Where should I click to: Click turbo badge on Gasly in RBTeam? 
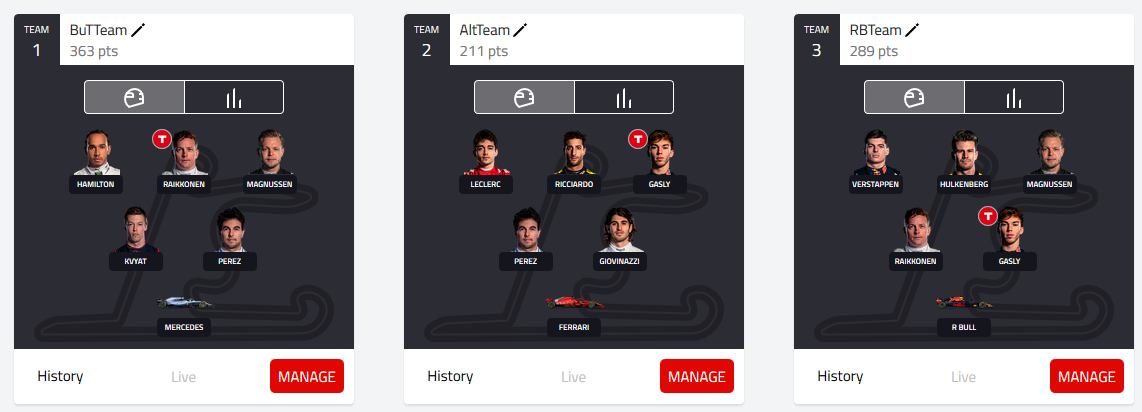(988, 216)
